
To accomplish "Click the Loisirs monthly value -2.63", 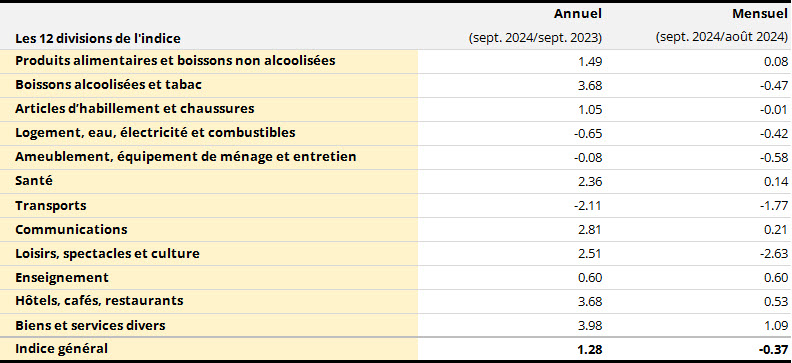I will click(774, 253).
